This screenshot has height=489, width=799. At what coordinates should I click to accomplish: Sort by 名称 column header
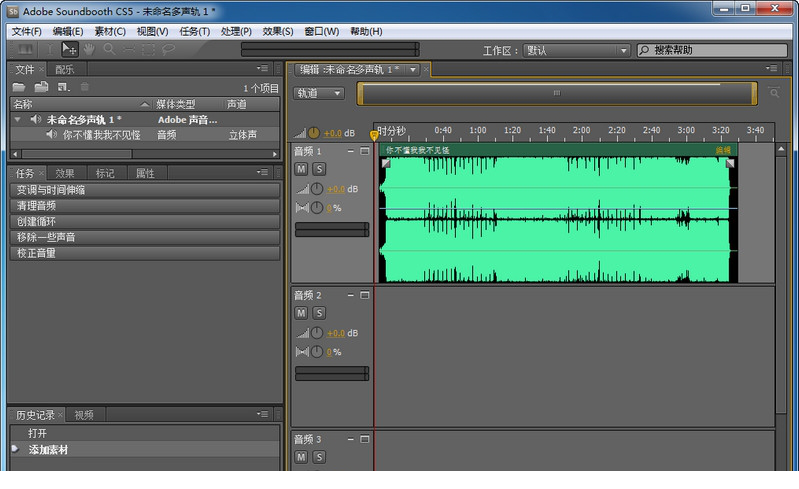click(81, 104)
